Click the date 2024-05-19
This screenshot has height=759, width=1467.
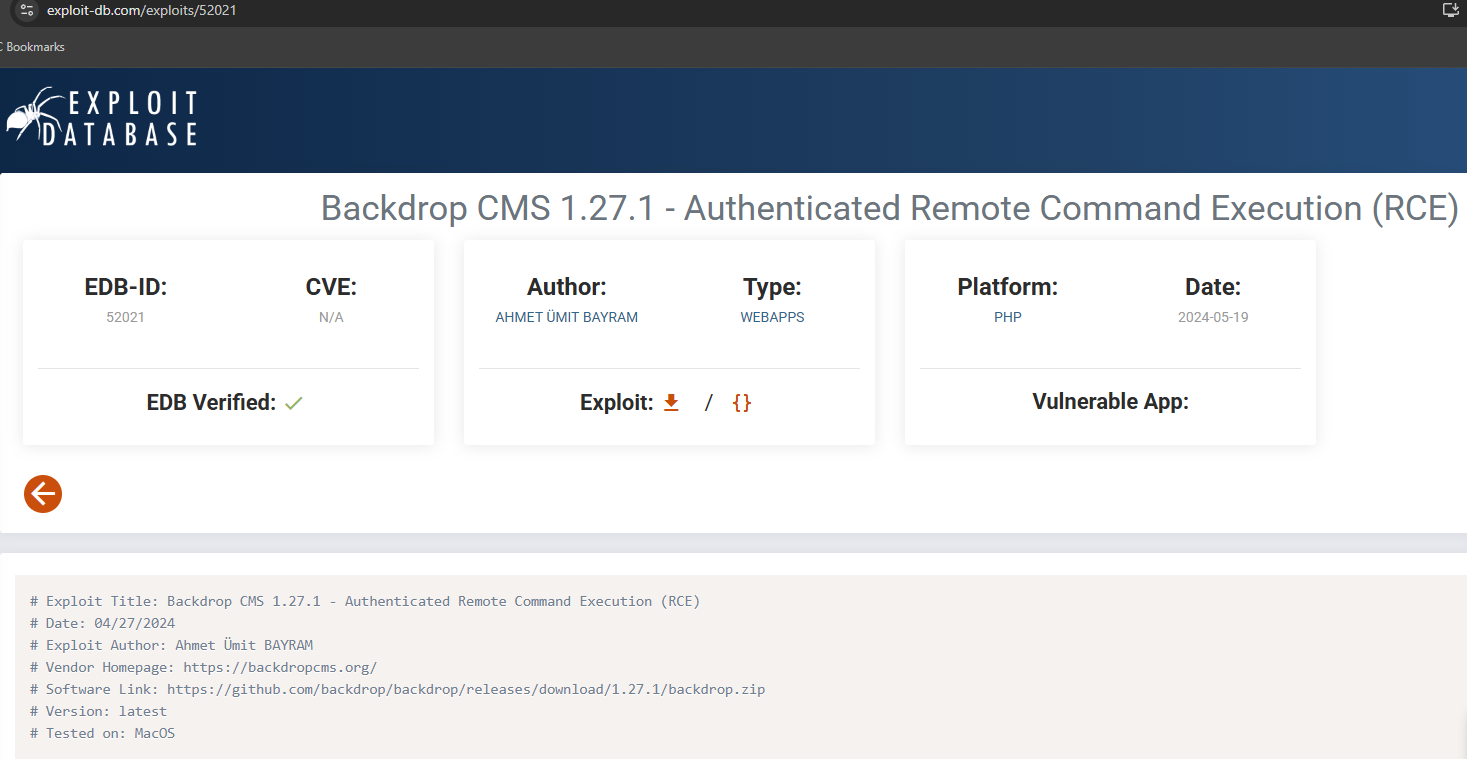pos(1212,317)
